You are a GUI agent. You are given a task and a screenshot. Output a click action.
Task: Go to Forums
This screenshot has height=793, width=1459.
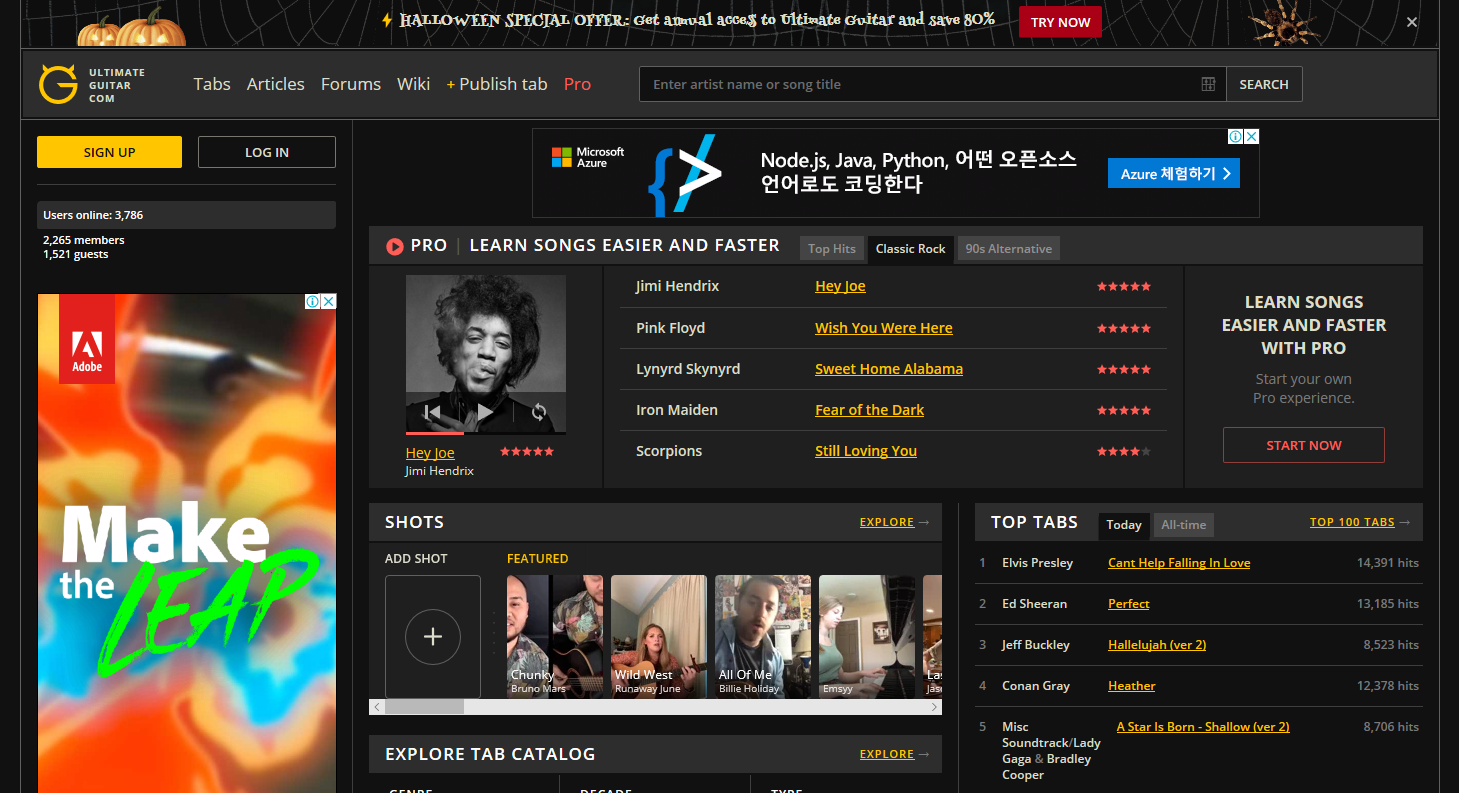coord(351,84)
